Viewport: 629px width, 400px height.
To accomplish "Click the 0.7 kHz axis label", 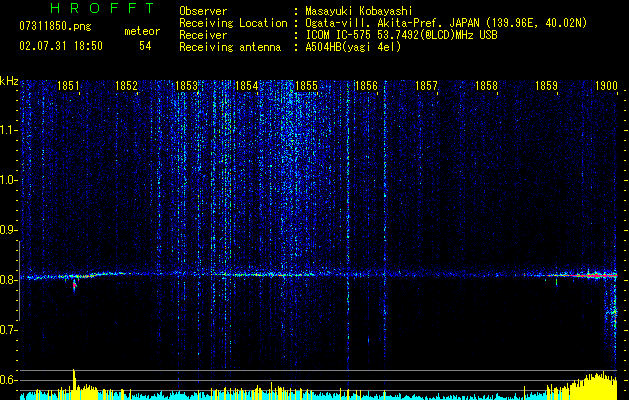I will click(x=8, y=330).
